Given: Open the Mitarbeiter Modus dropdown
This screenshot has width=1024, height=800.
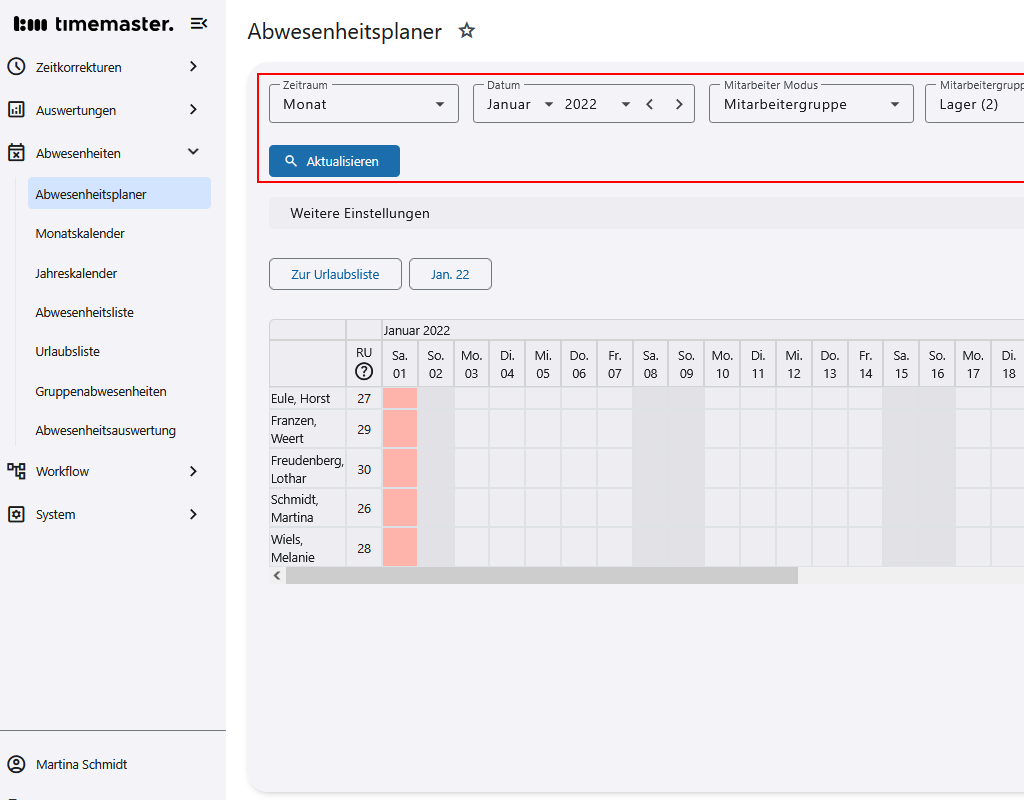Looking at the screenshot, I should tap(811, 104).
